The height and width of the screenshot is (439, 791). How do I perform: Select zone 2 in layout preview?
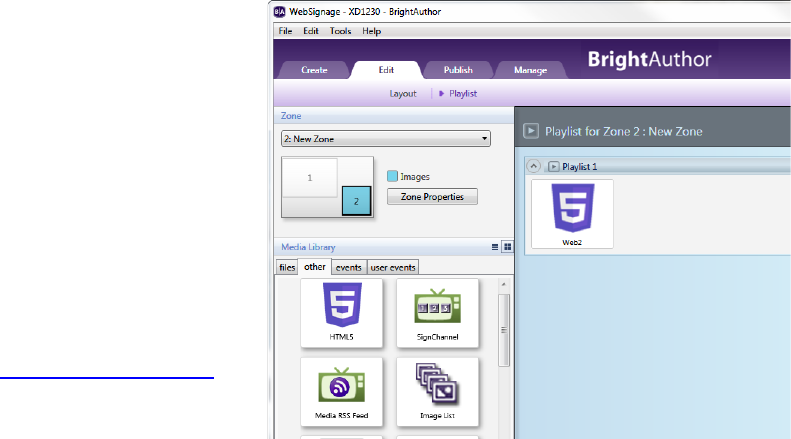click(356, 201)
